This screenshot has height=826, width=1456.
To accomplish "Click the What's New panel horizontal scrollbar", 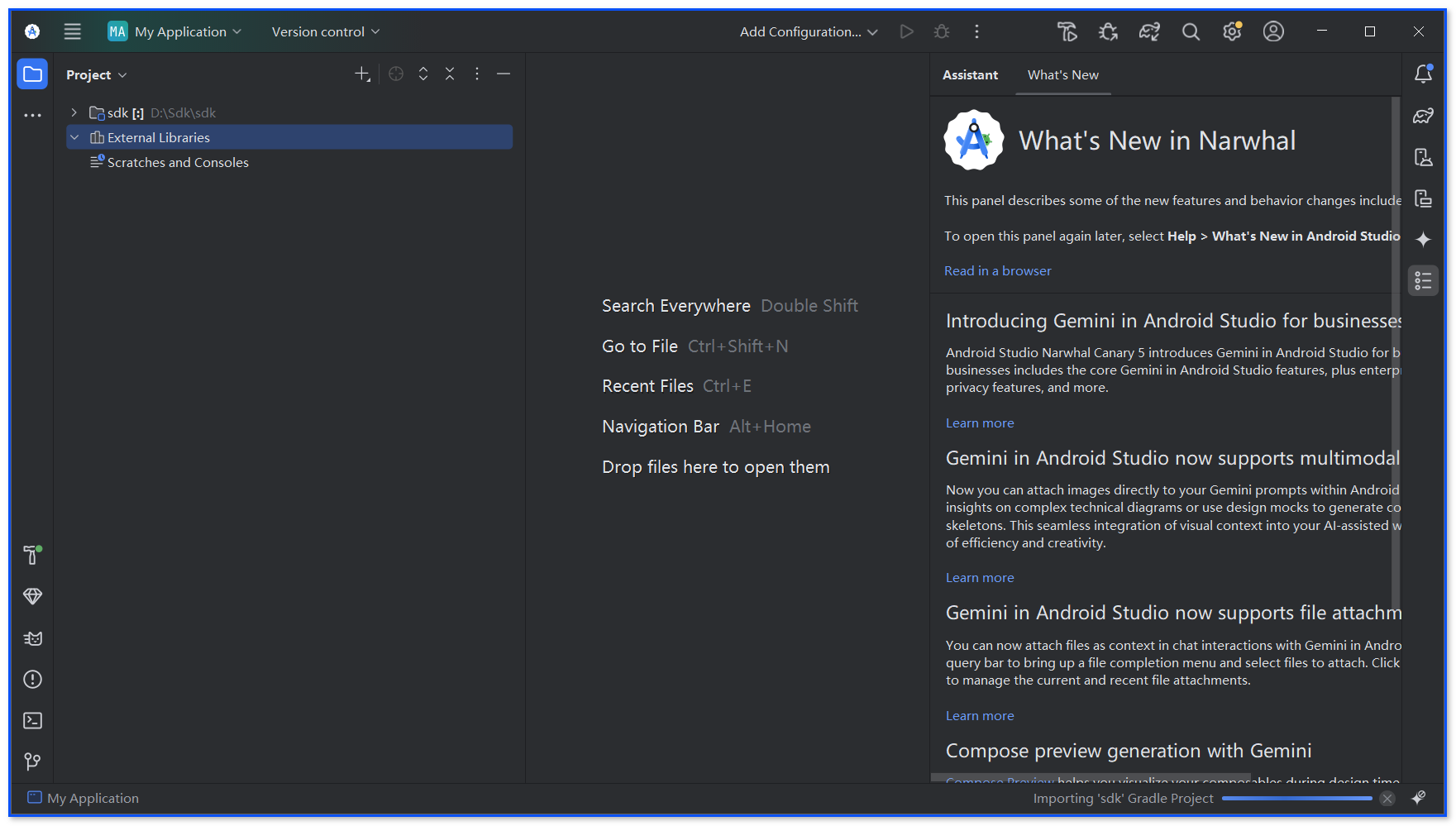I will click(x=1091, y=778).
